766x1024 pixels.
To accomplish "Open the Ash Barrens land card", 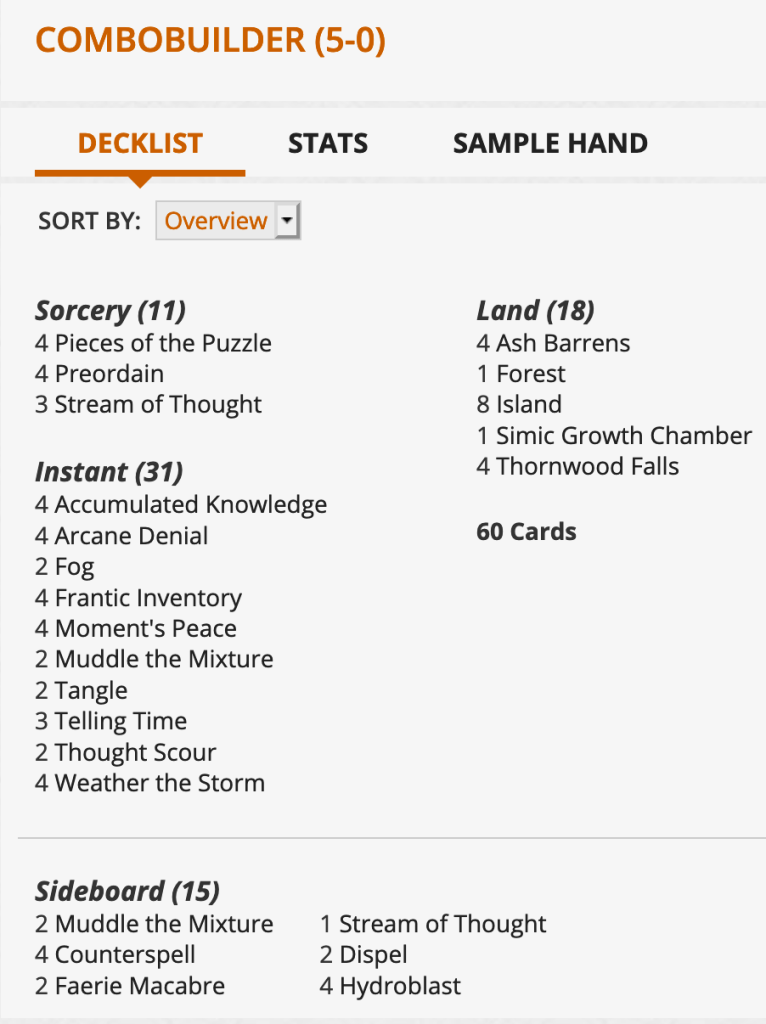I will pyautogui.click(x=563, y=343).
